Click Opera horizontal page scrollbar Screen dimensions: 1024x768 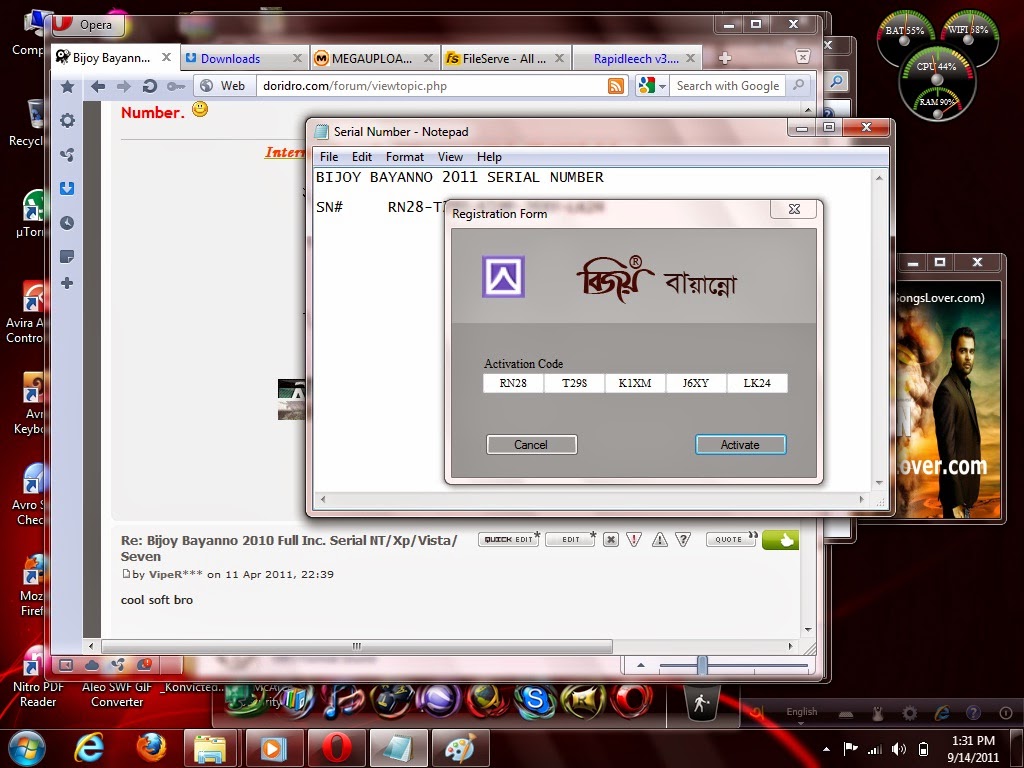tap(357, 646)
